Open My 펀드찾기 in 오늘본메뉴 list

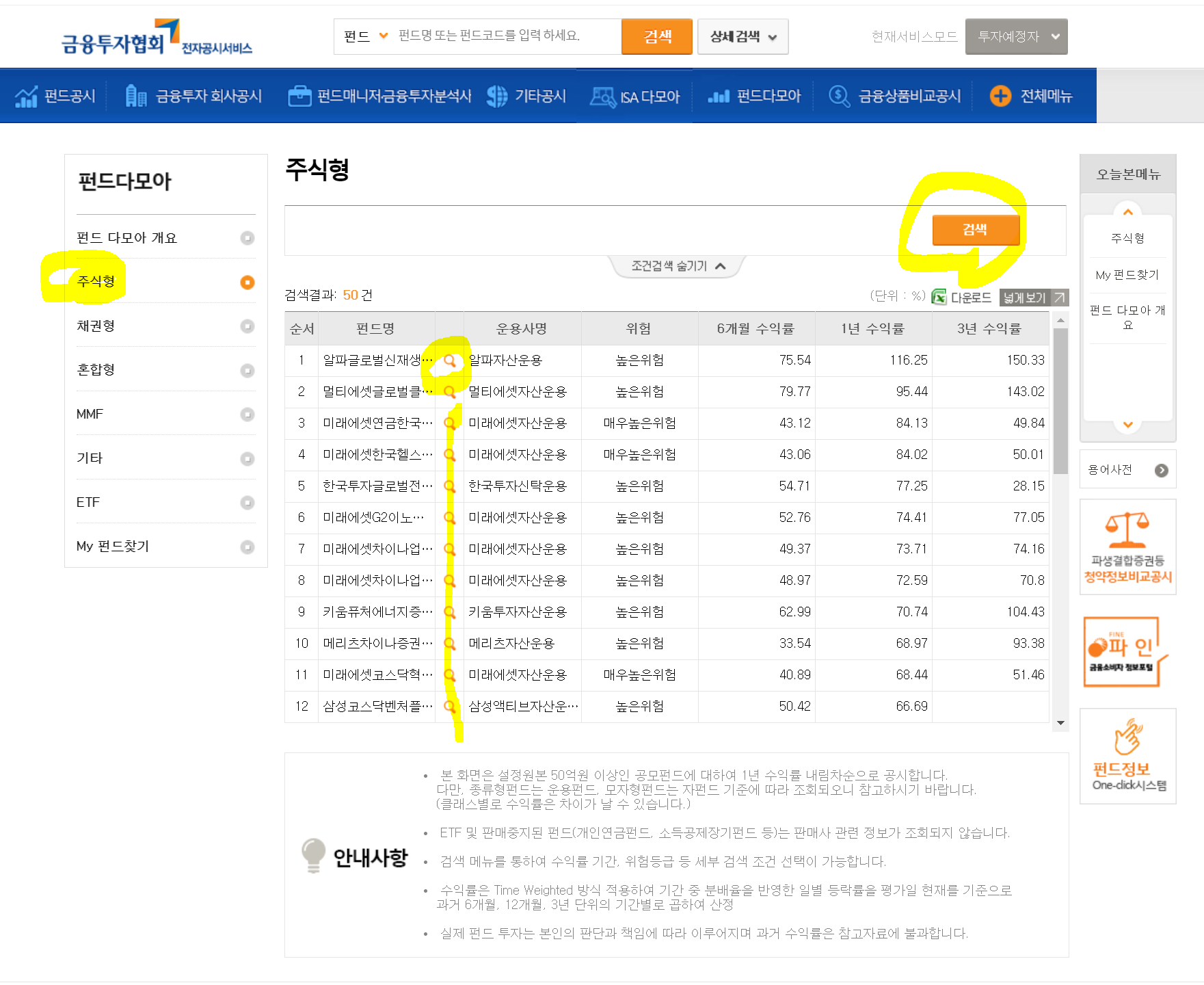pos(1128,275)
